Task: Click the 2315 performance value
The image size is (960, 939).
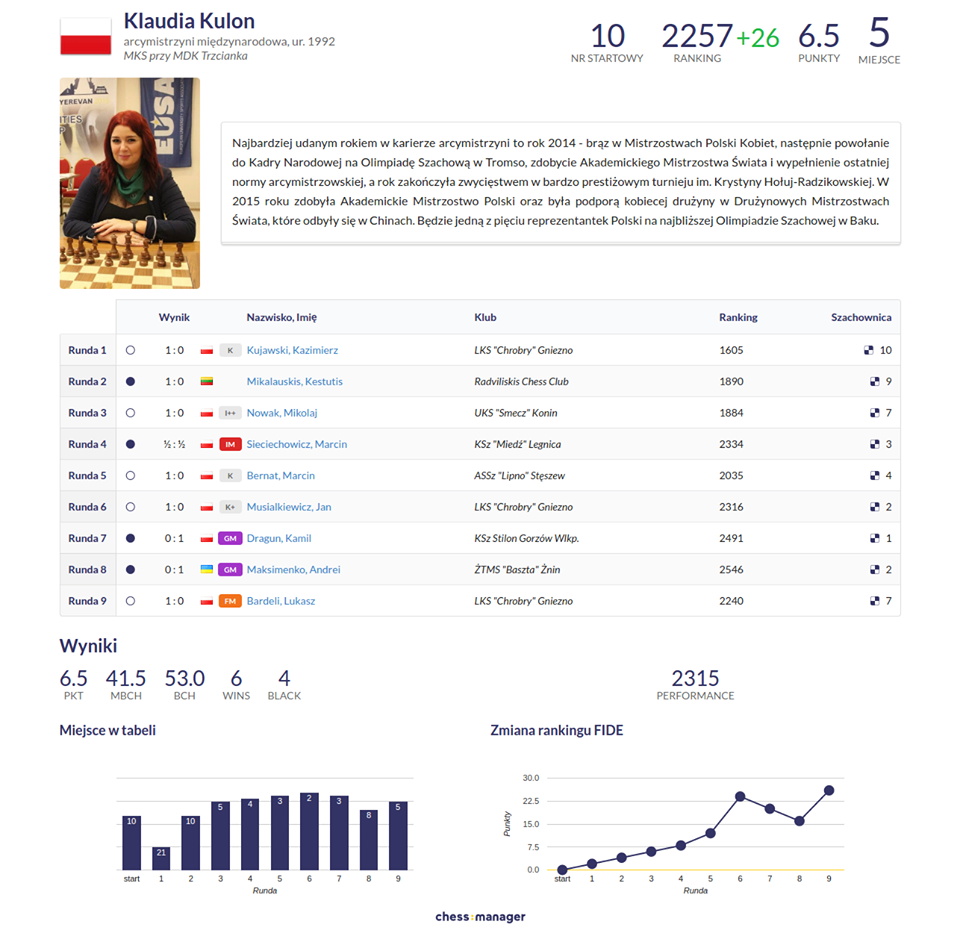Action: (695, 678)
